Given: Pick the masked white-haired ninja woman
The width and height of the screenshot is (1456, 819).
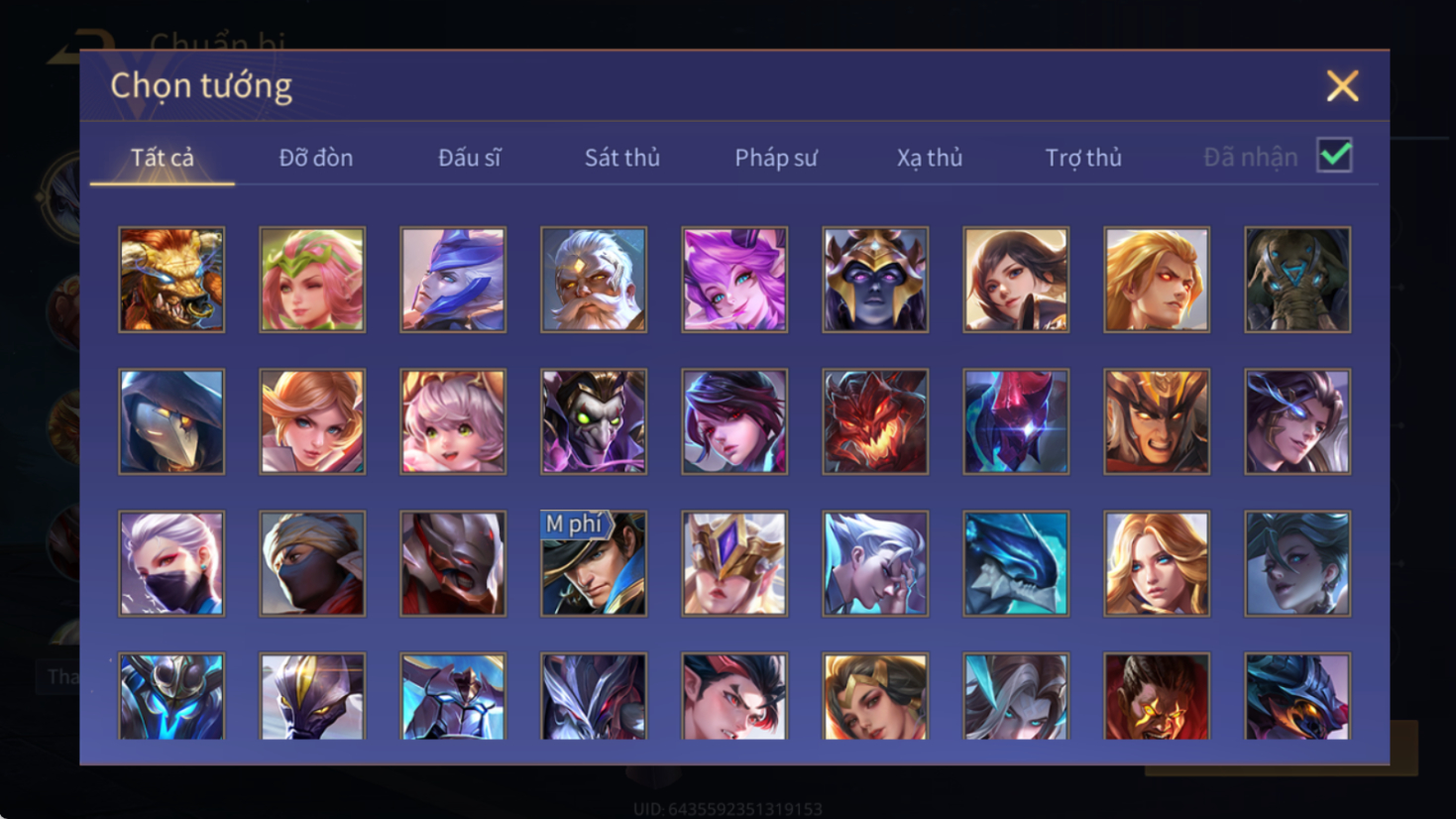Looking at the screenshot, I should pos(171,563).
